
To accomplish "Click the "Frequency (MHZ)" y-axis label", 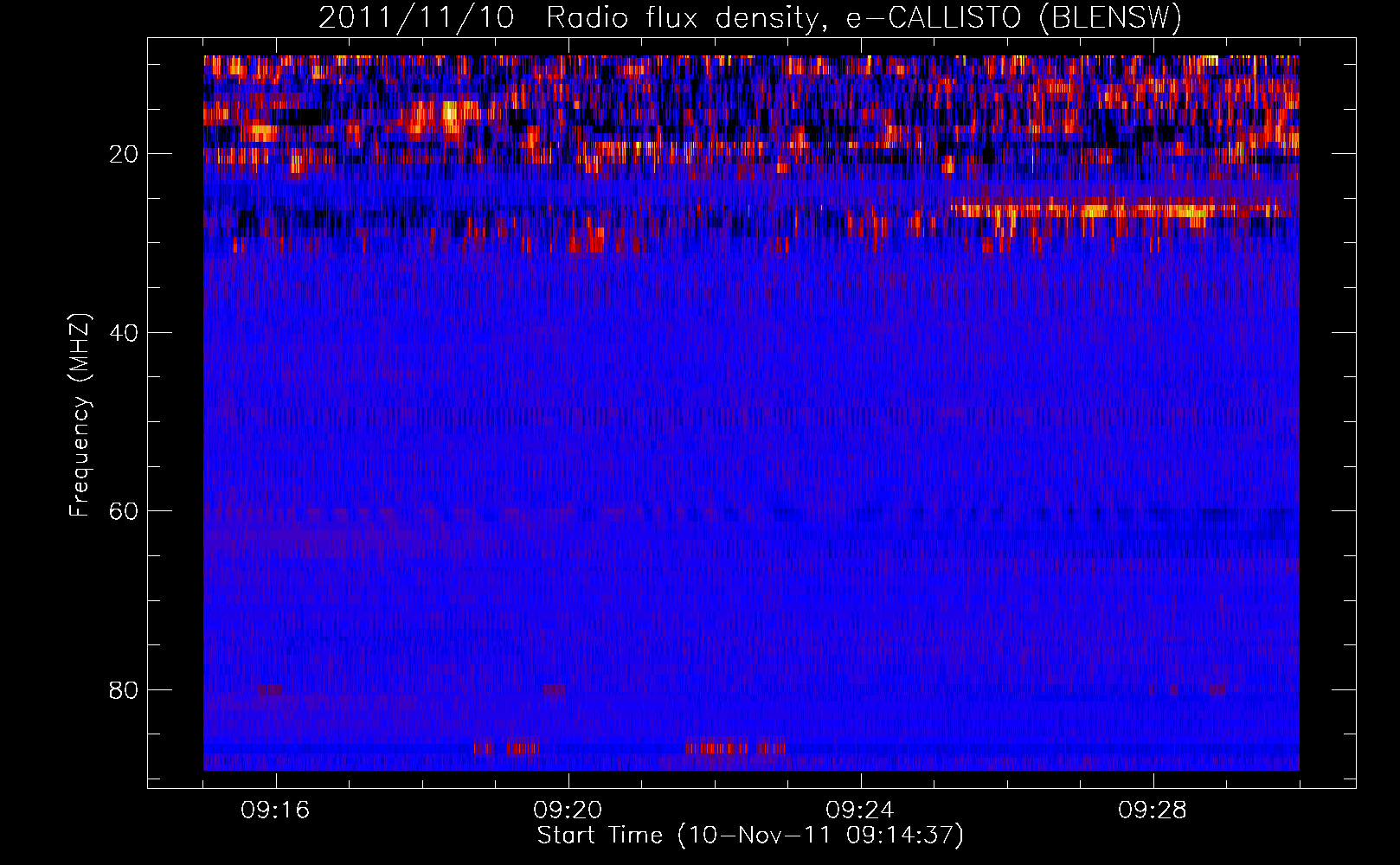I will tap(80, 415).
